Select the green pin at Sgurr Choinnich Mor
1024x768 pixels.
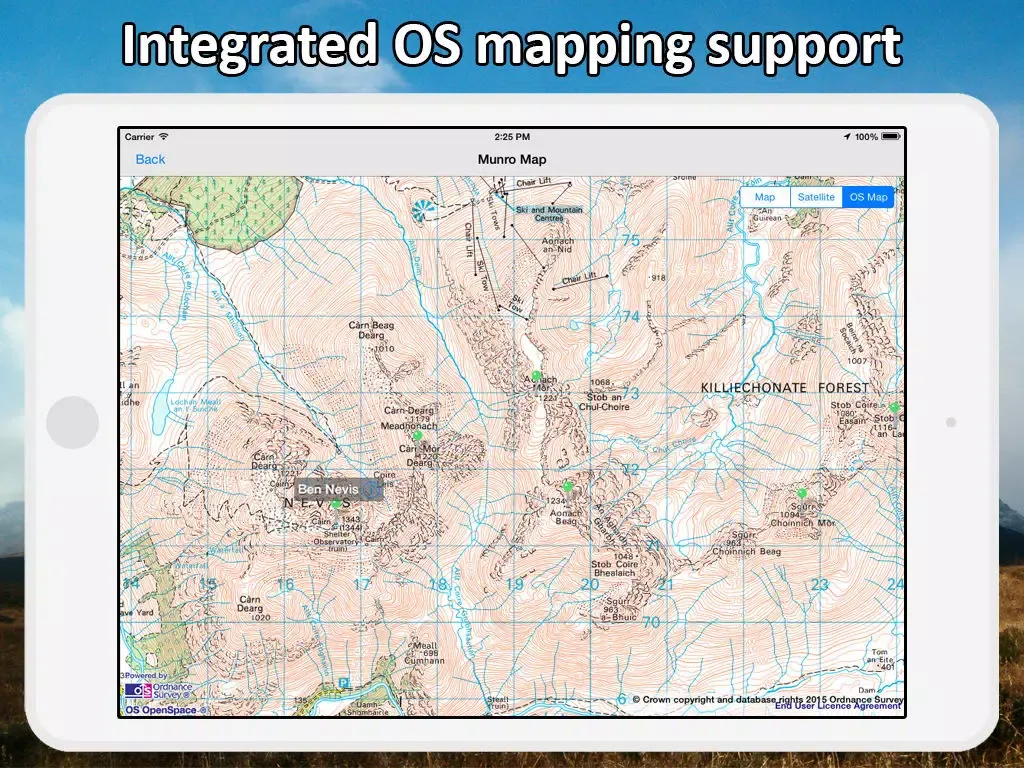tap(802, 493)
